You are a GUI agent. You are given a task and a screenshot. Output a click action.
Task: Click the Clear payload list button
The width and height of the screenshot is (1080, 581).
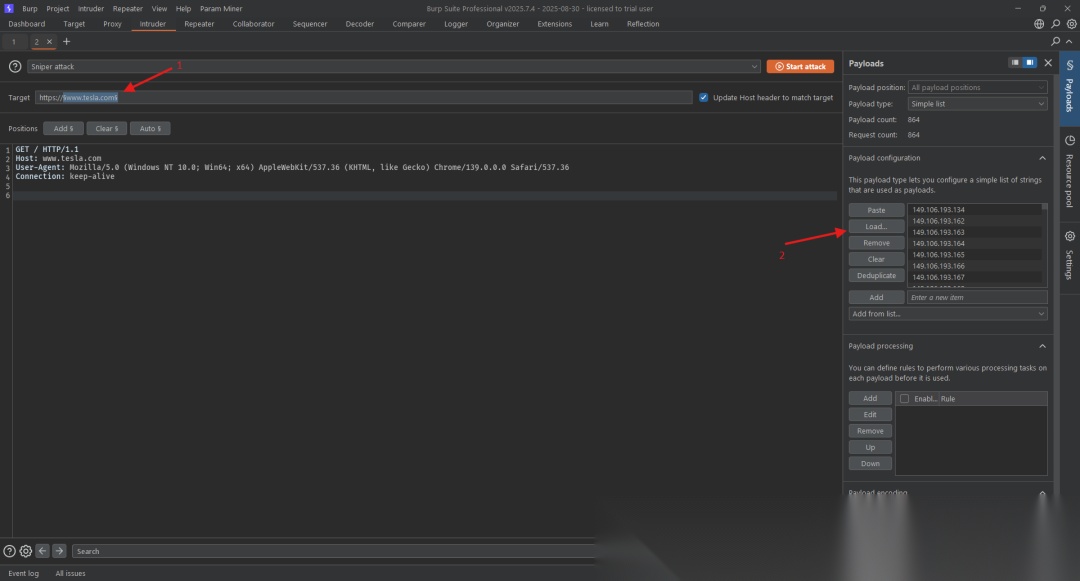click(876, 260)
